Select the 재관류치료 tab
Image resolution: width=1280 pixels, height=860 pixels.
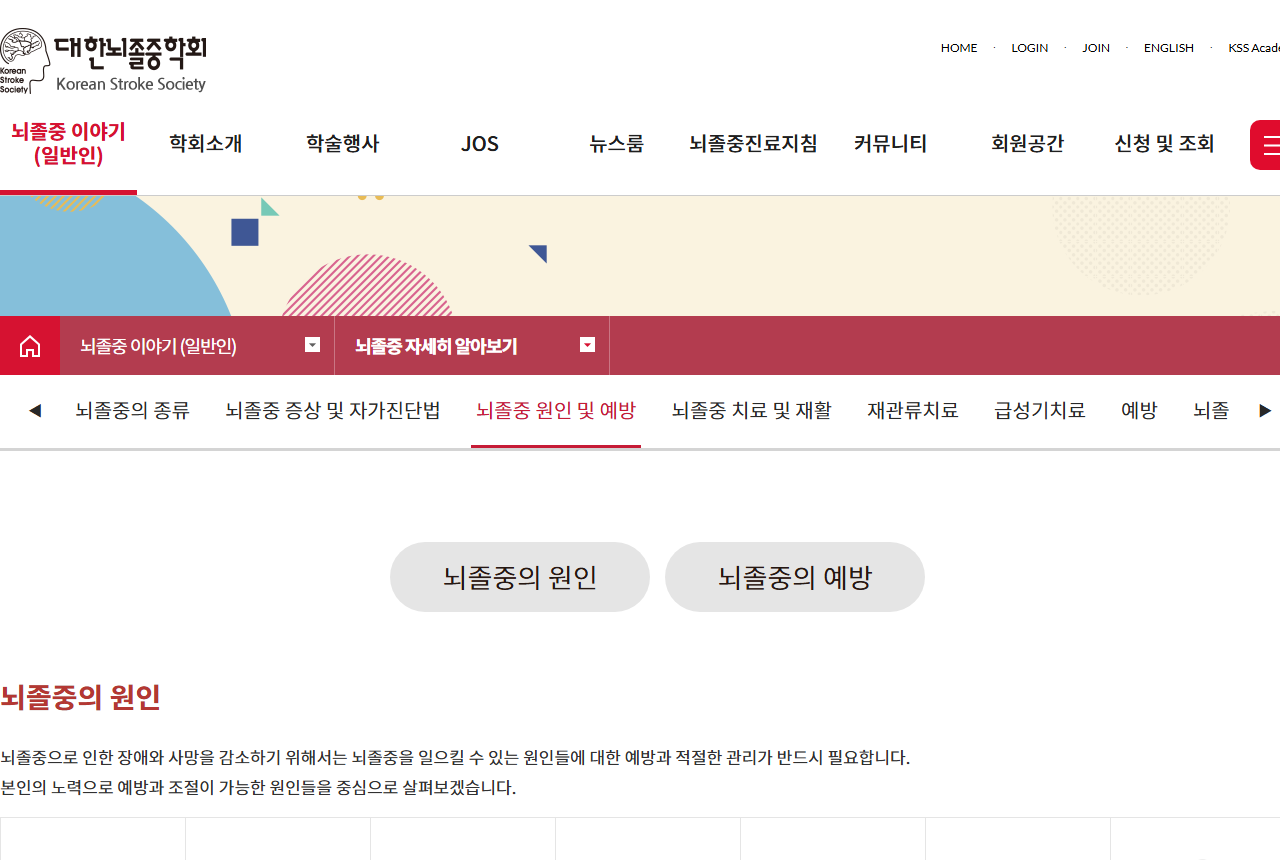tap(913, 410)
